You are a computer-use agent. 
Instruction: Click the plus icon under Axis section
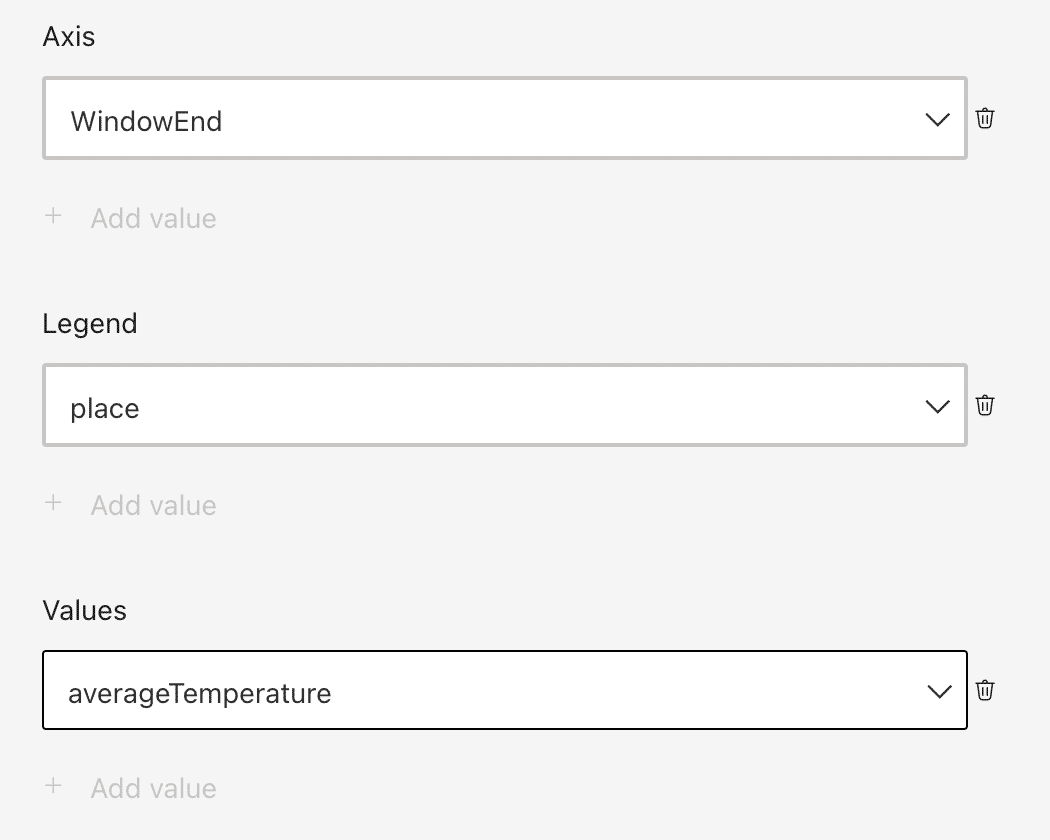[53, 216]
